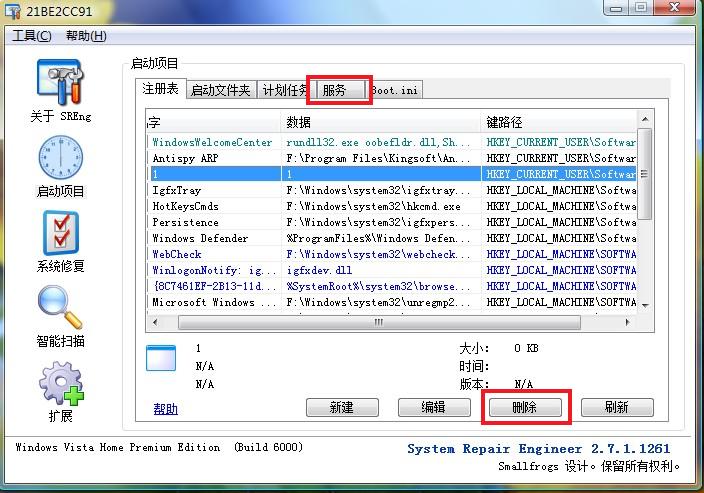Open the 帮助(H) menu
The height and width of the screenshot is (493, 704).
[x=86, y=35]
